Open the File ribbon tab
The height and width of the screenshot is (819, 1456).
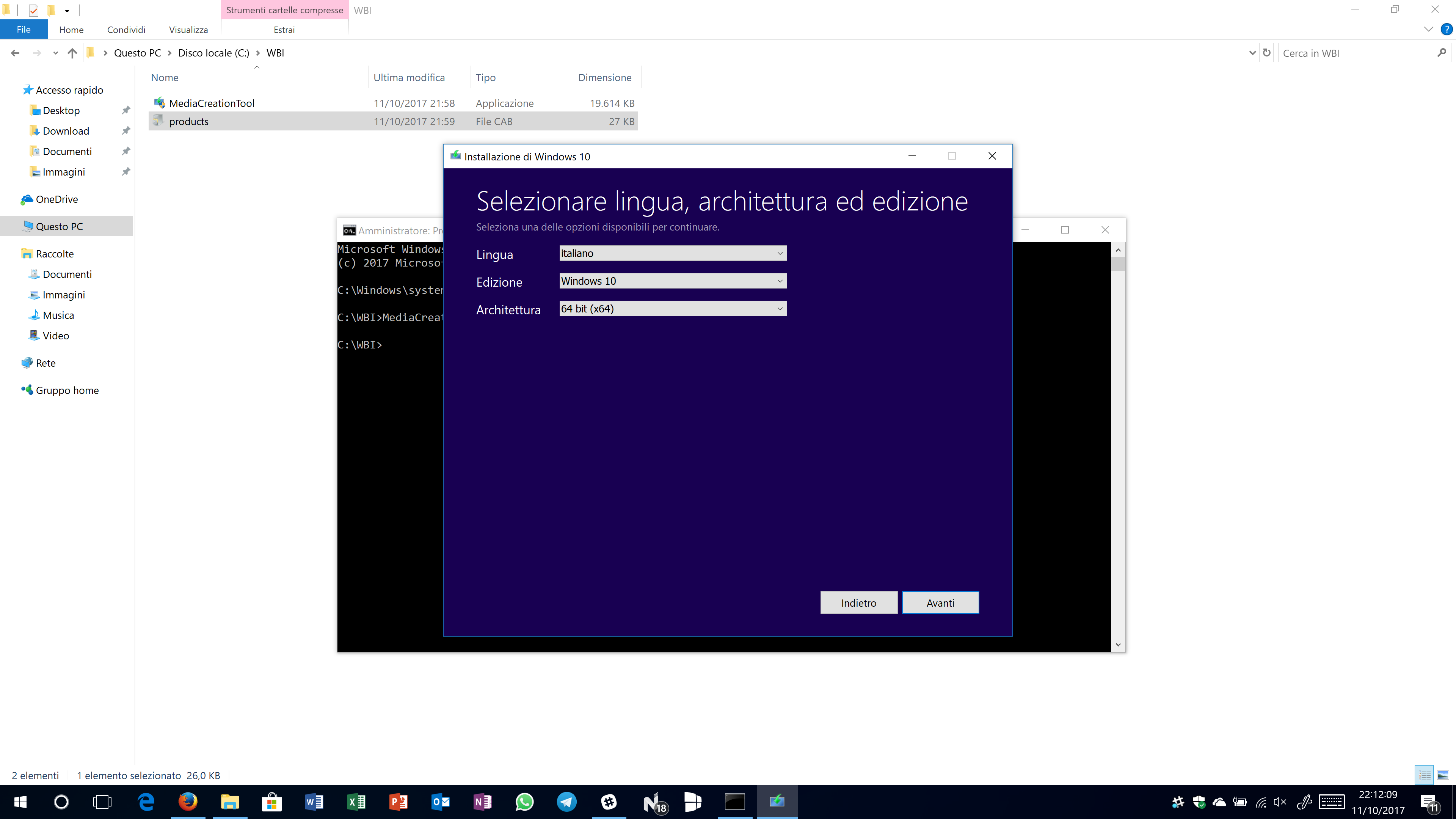(x=24, y=30)
